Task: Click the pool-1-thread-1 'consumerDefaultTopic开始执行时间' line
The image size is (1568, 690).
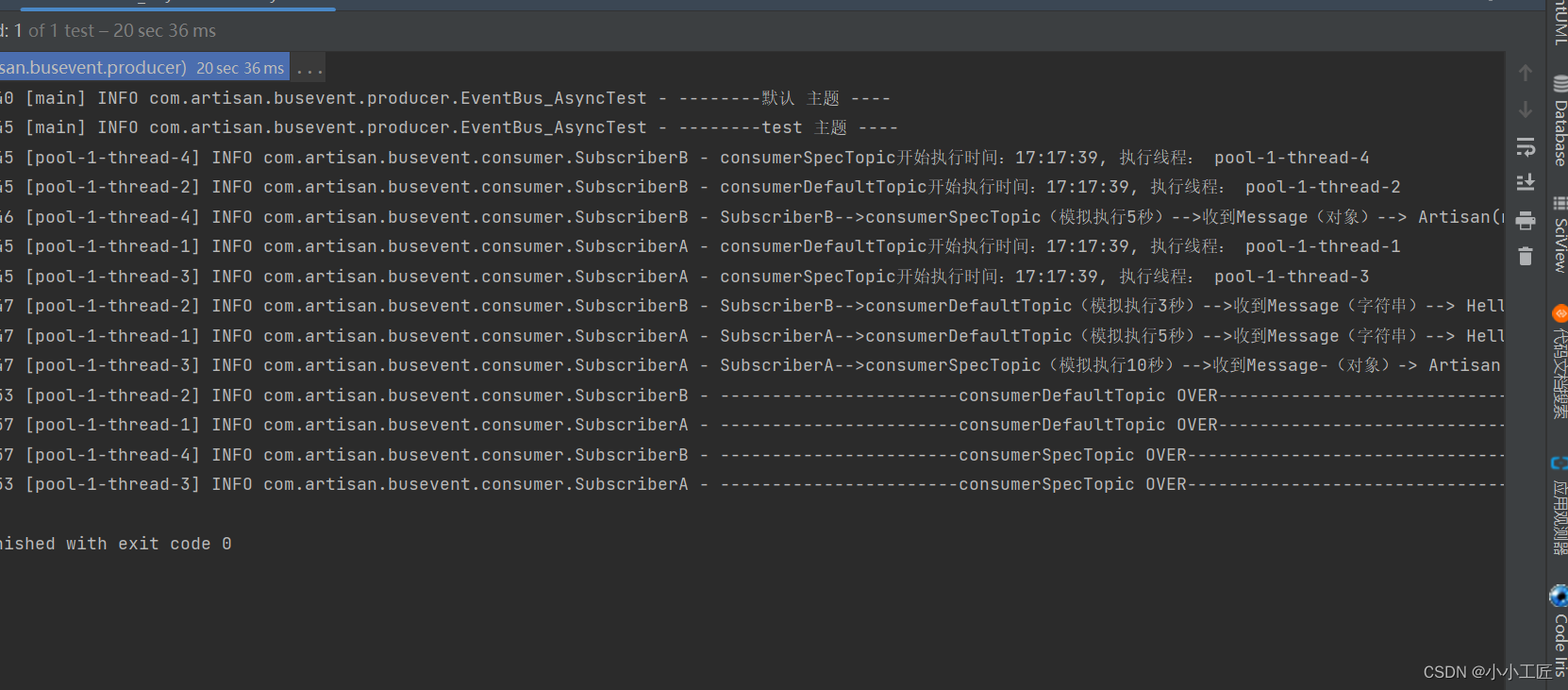Action: tap(701, 246)
